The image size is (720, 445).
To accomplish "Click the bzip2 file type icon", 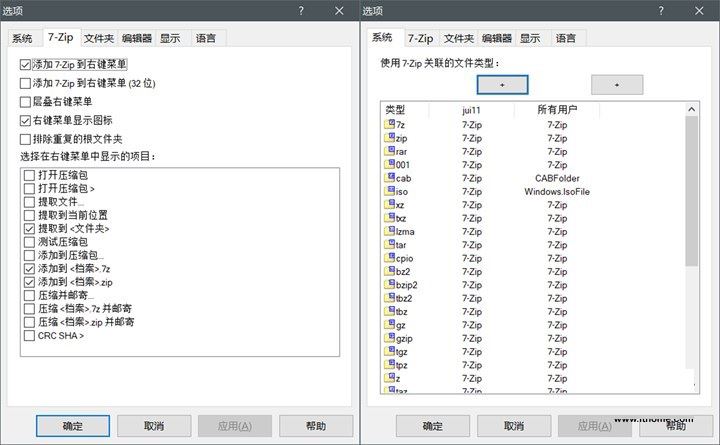I will [x=389, y=284].
